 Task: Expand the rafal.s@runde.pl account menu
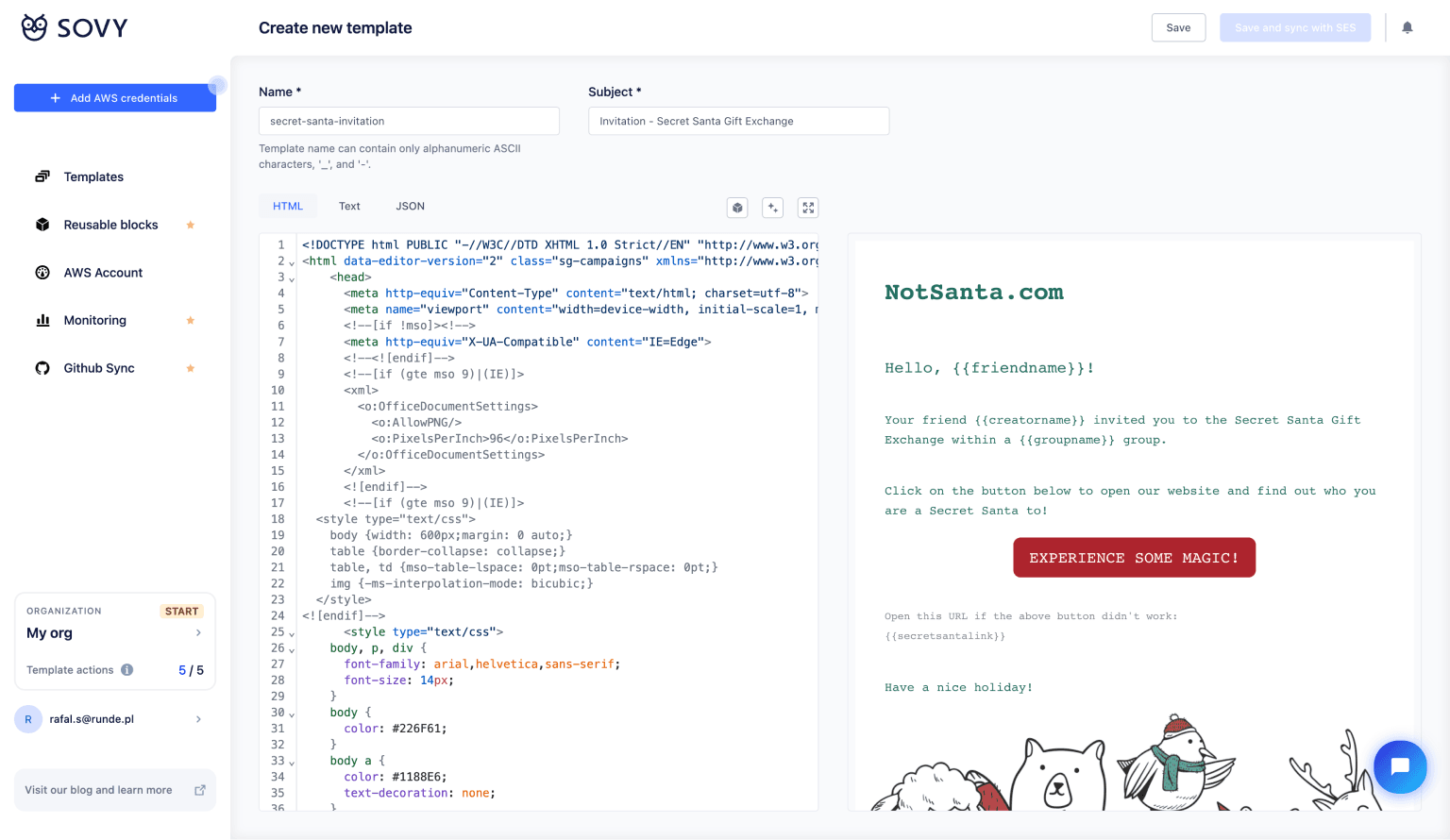click(198, 719)
